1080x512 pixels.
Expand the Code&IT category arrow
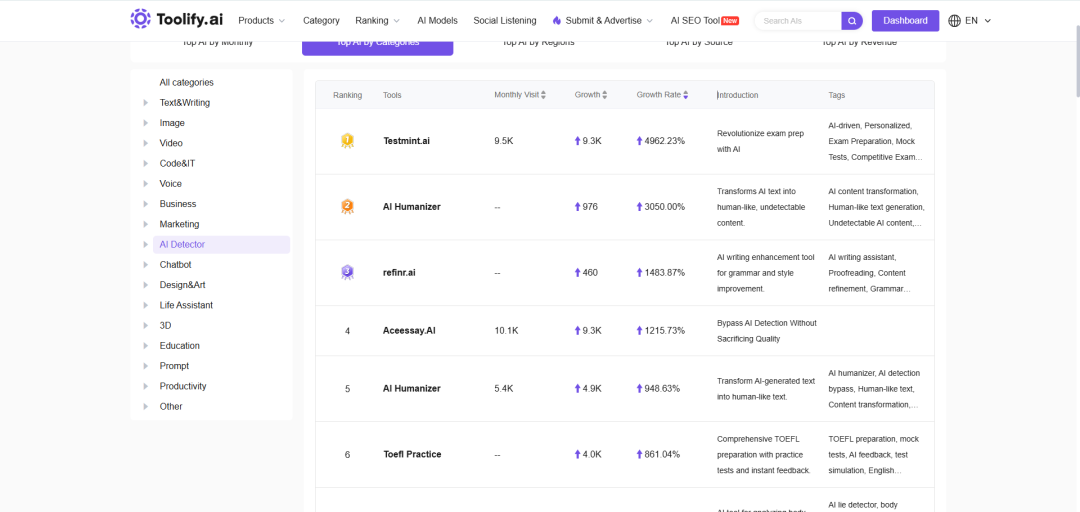(x=145, y=163)
